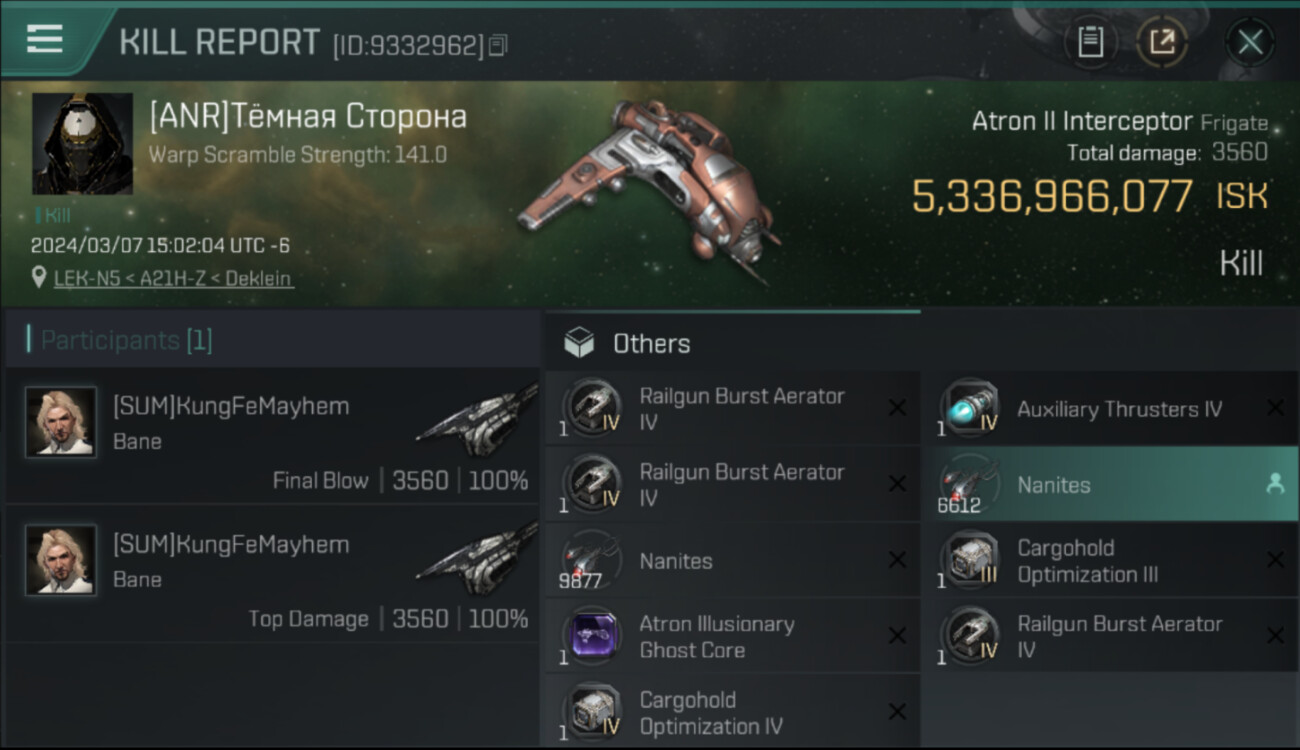Open the LEK-N5 location link
Image resolution: width=1300 pixels, height=750 pixels.
173,278
